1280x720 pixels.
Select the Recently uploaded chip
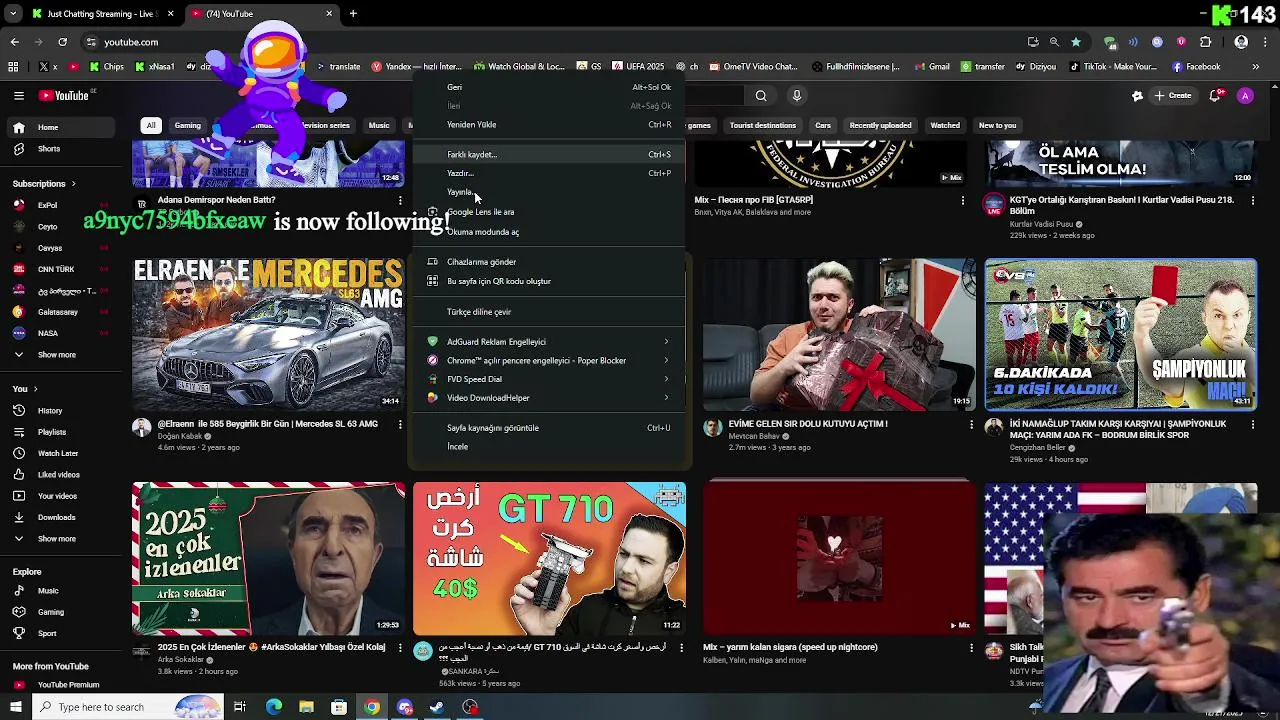880,126
